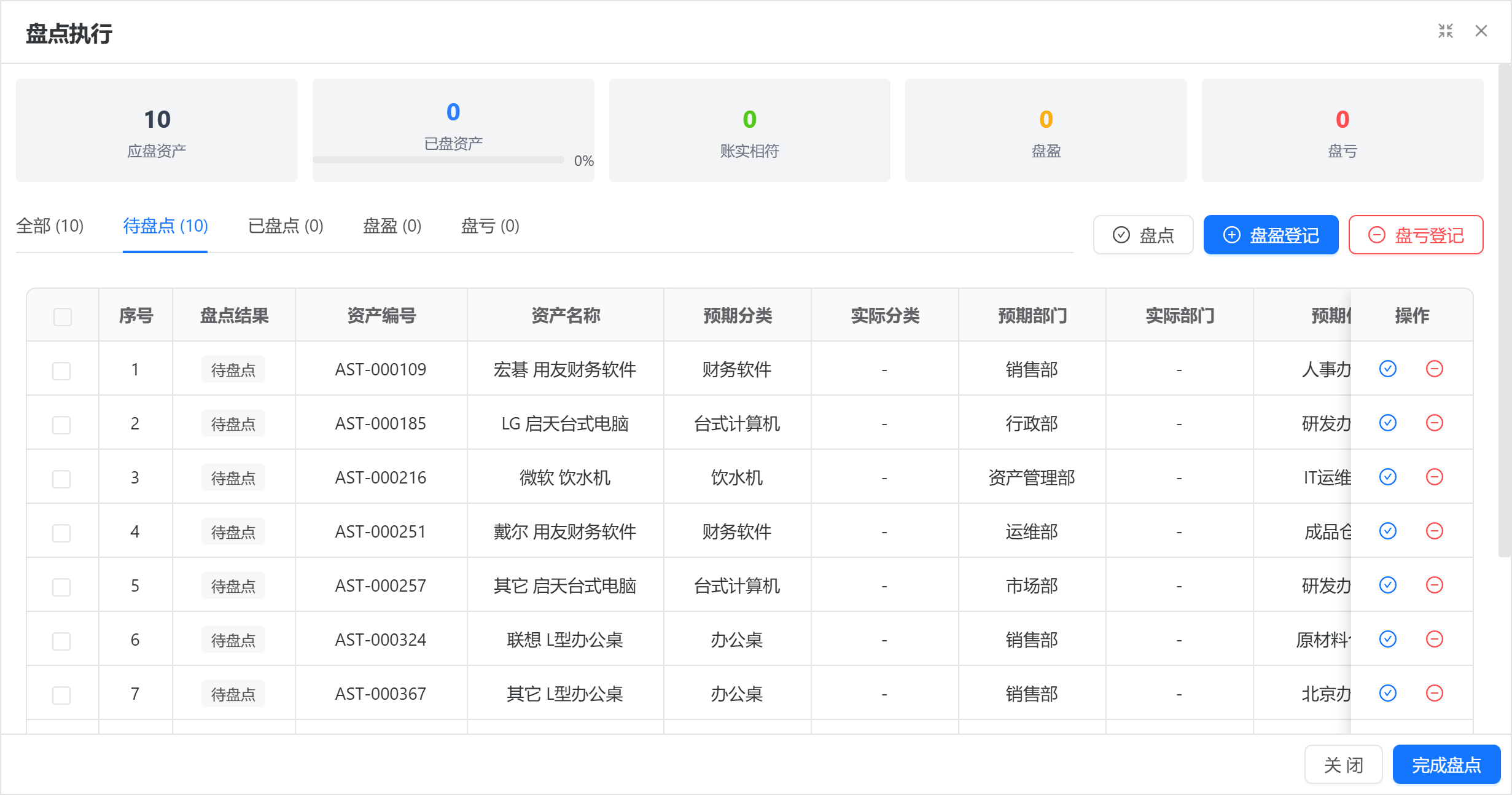Open the 盘盈 (0) tab

point(392,226)
